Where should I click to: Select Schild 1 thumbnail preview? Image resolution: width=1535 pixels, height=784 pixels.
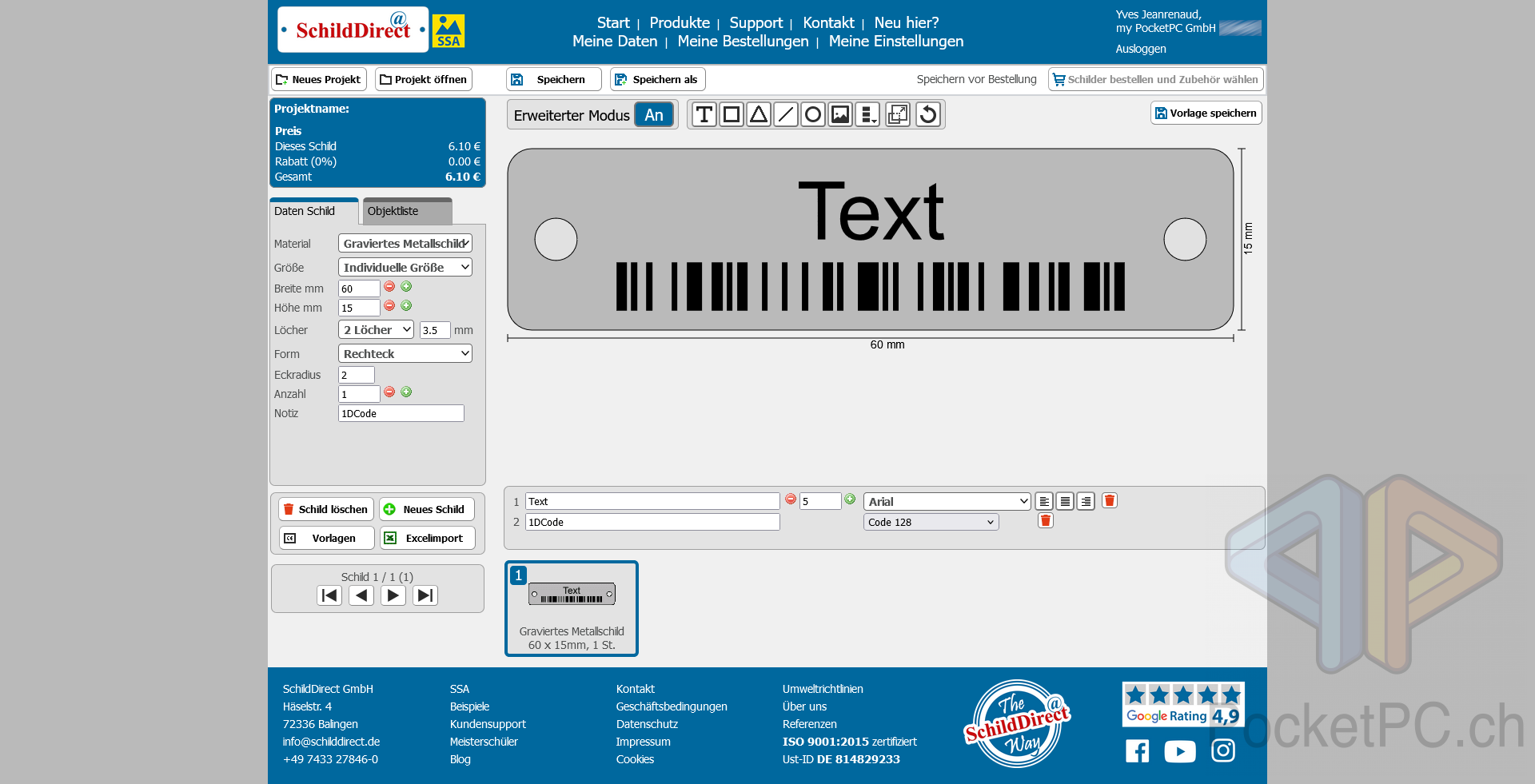pyautogui.click(x=572, y=608)
